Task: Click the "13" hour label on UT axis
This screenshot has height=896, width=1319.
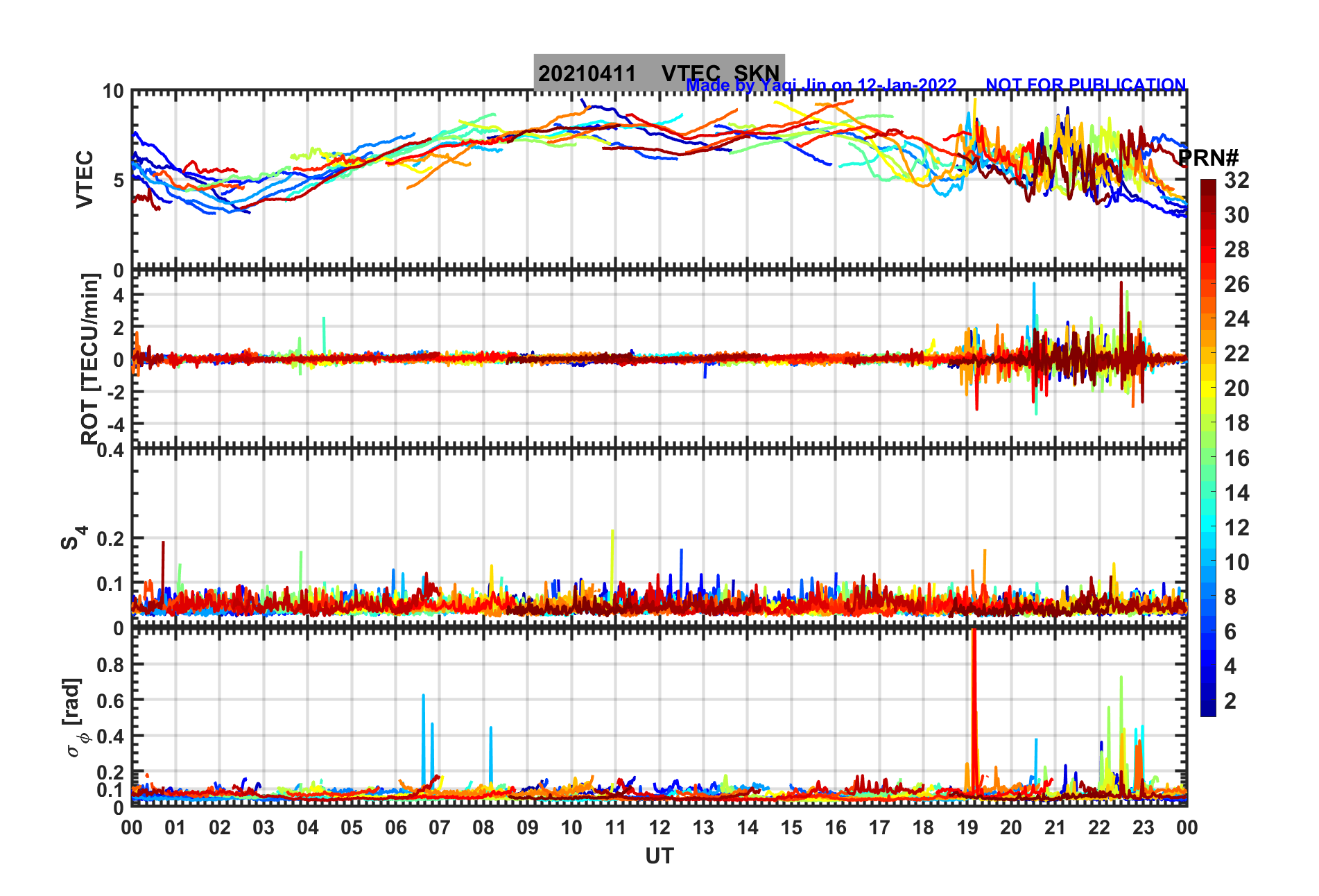Action: coord(703,827)
